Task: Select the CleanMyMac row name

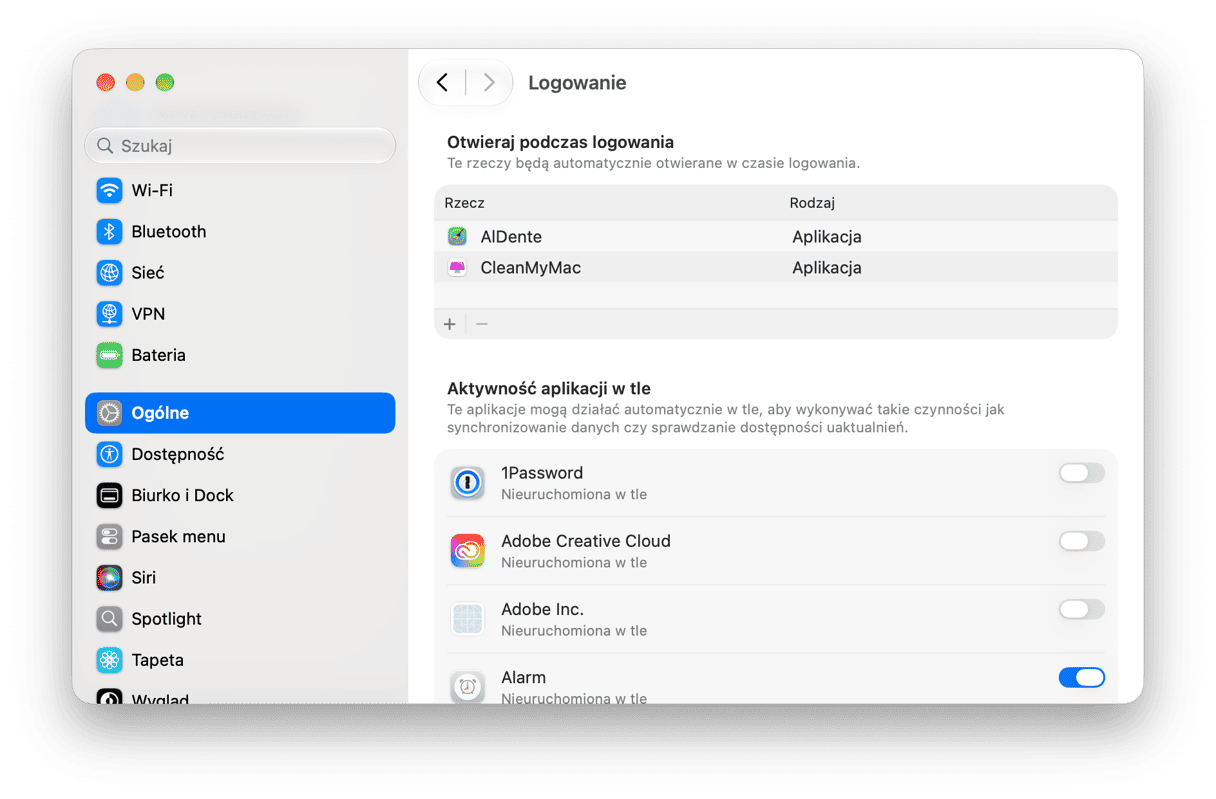Action: click(531, 268)
